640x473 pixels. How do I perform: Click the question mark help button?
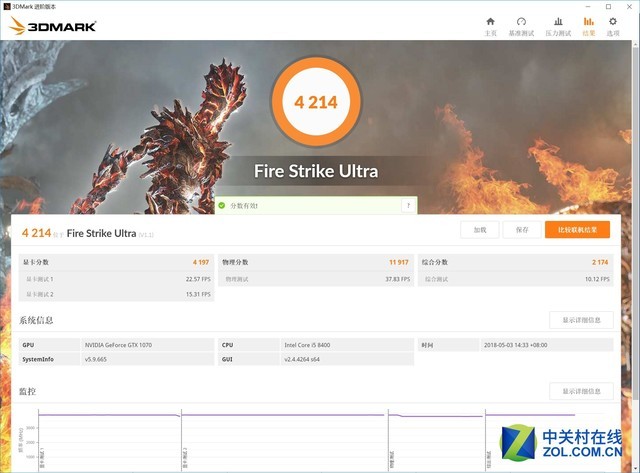[408, 205]
